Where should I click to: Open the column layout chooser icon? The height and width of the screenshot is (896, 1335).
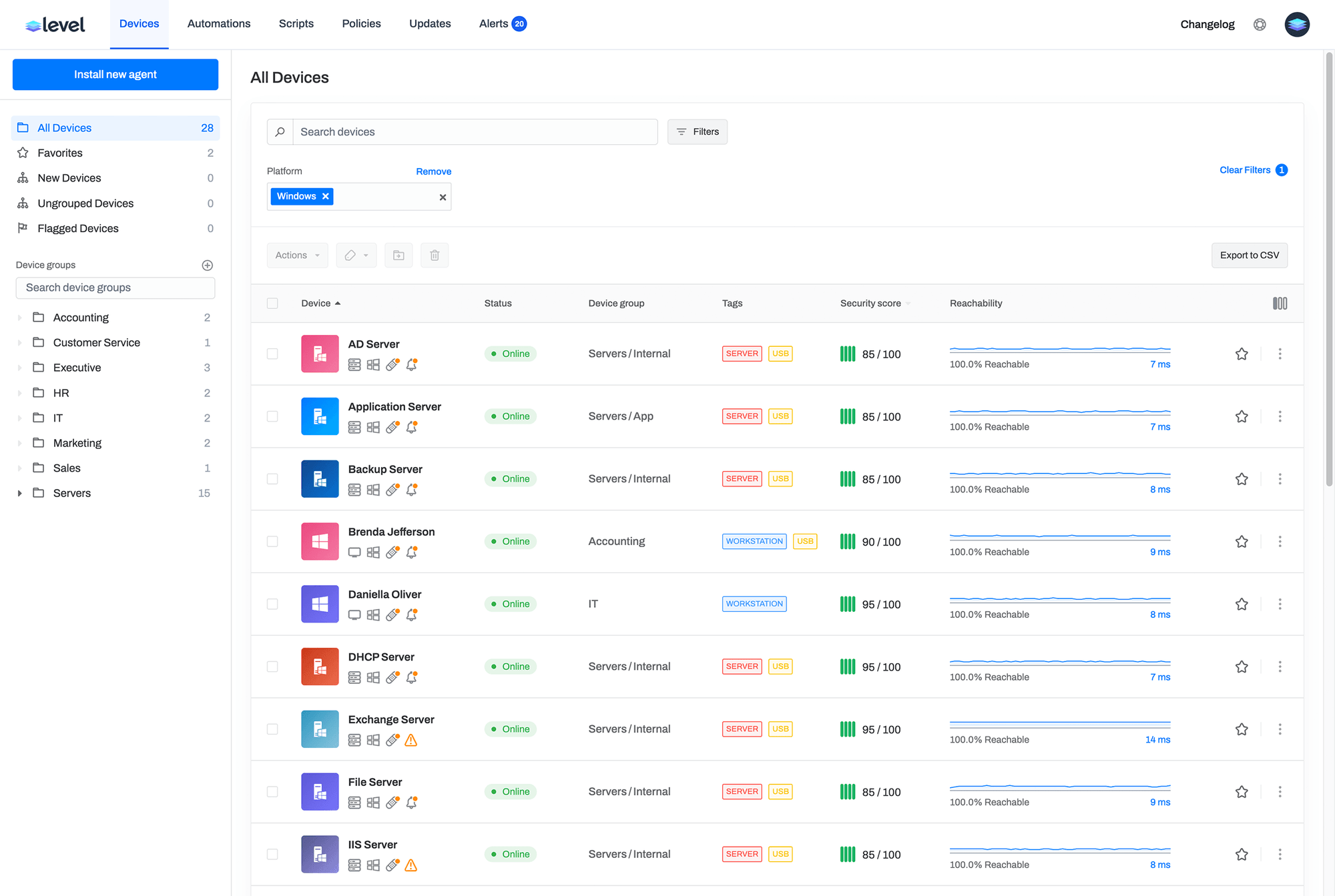1279,304
